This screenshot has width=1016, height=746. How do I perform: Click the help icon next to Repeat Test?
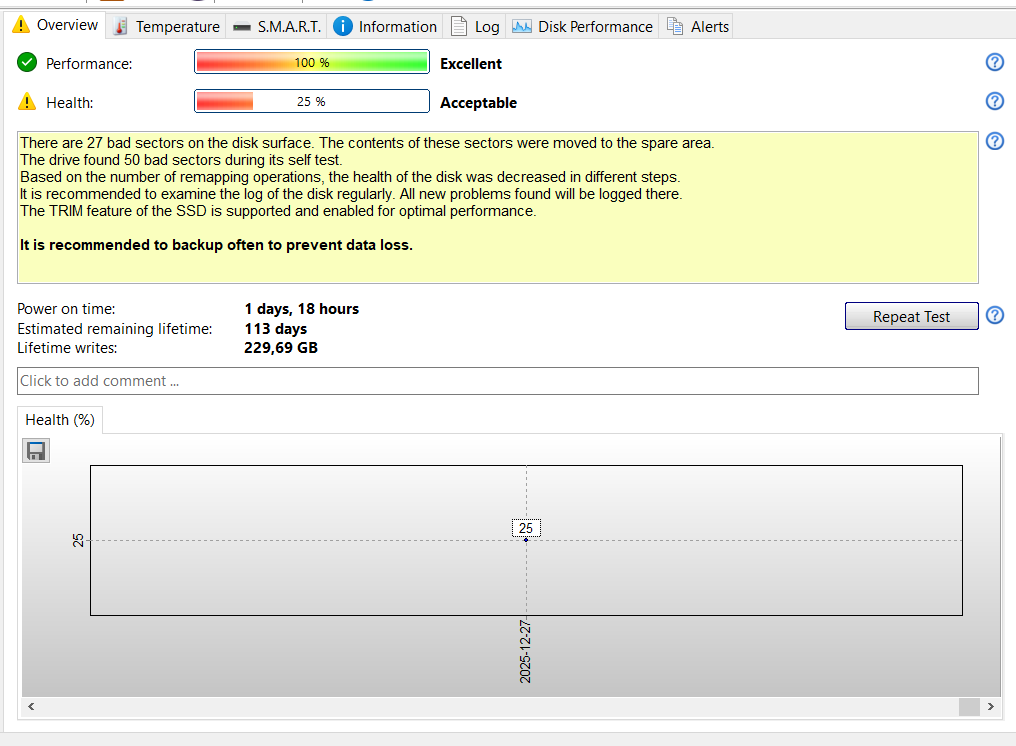pyautogui.click(x=994, y=316)
